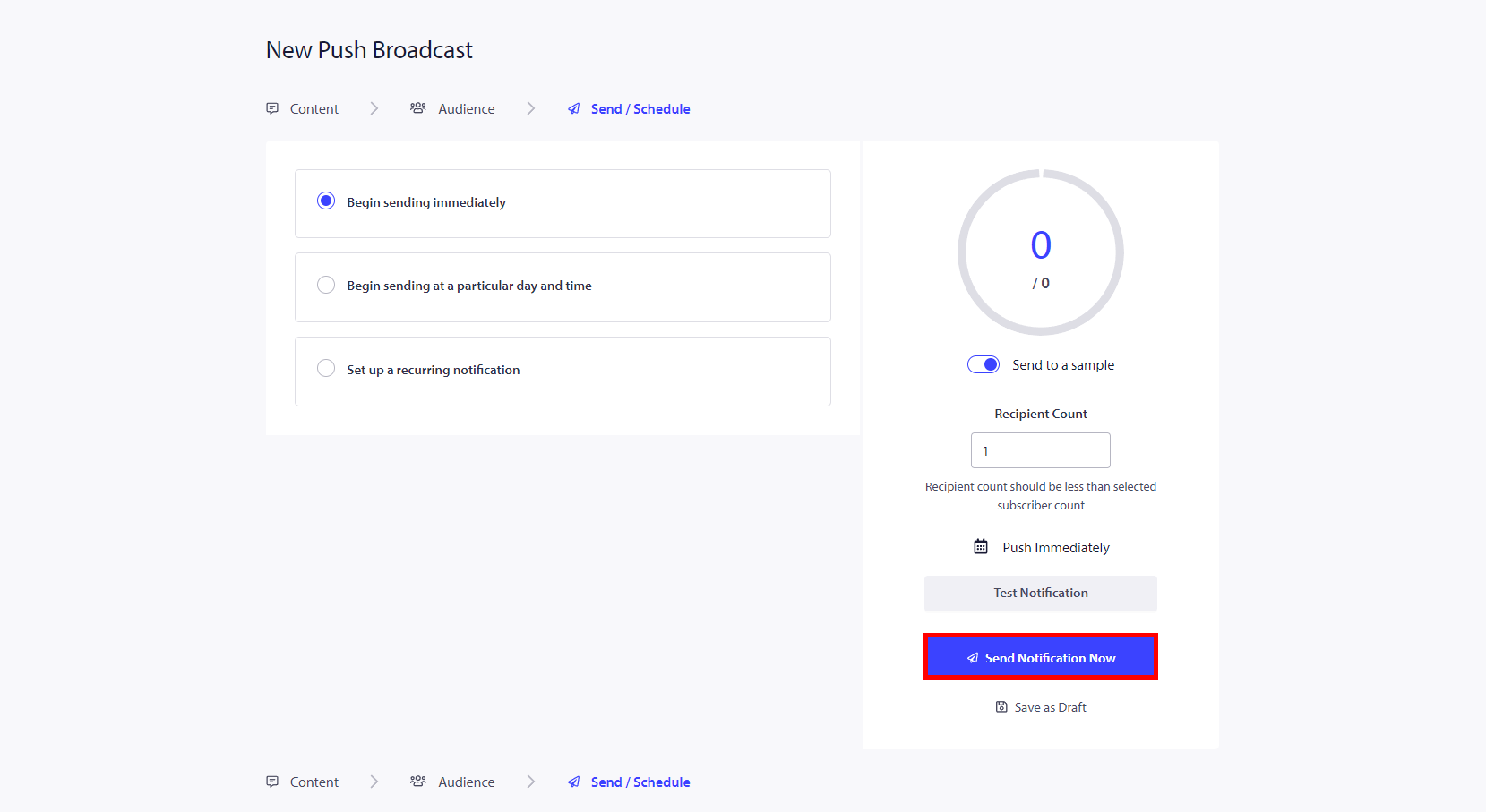Select Begin sending immediately radio option
1486x812 pixels.
point(326,201)
